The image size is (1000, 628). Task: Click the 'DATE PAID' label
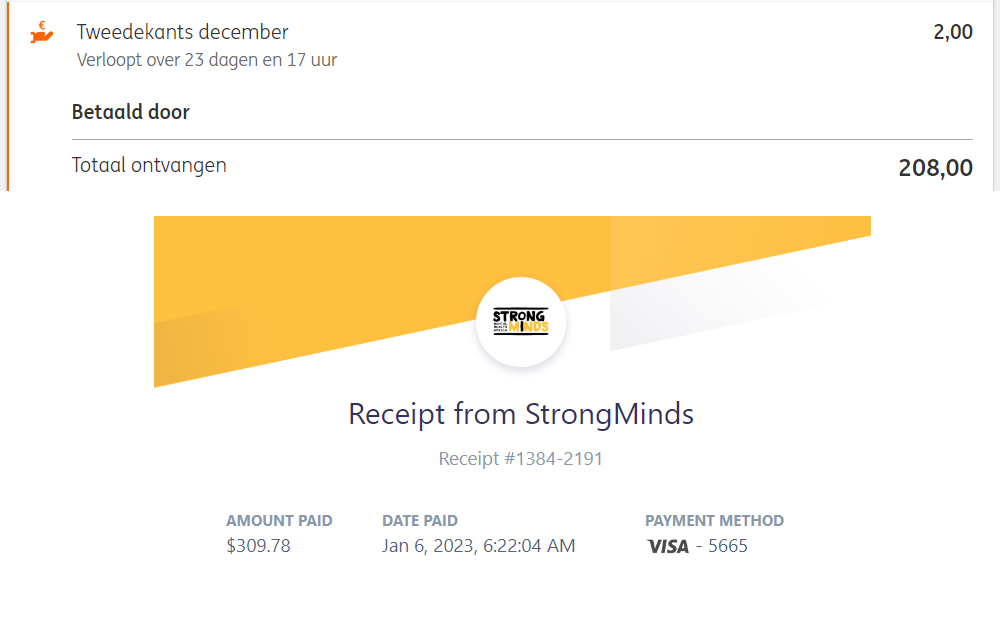pos(420,521)
